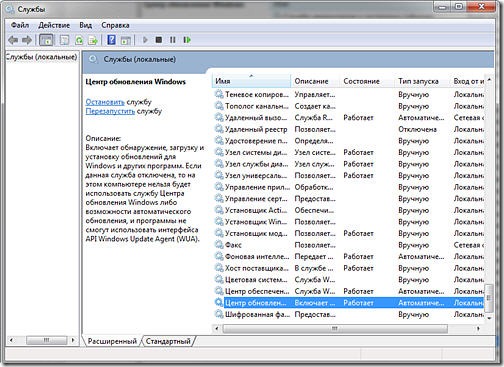Select the Управление серт... service row
Image resolution: width=504 pixels, height=367 pixels.
tap(349, 199)
